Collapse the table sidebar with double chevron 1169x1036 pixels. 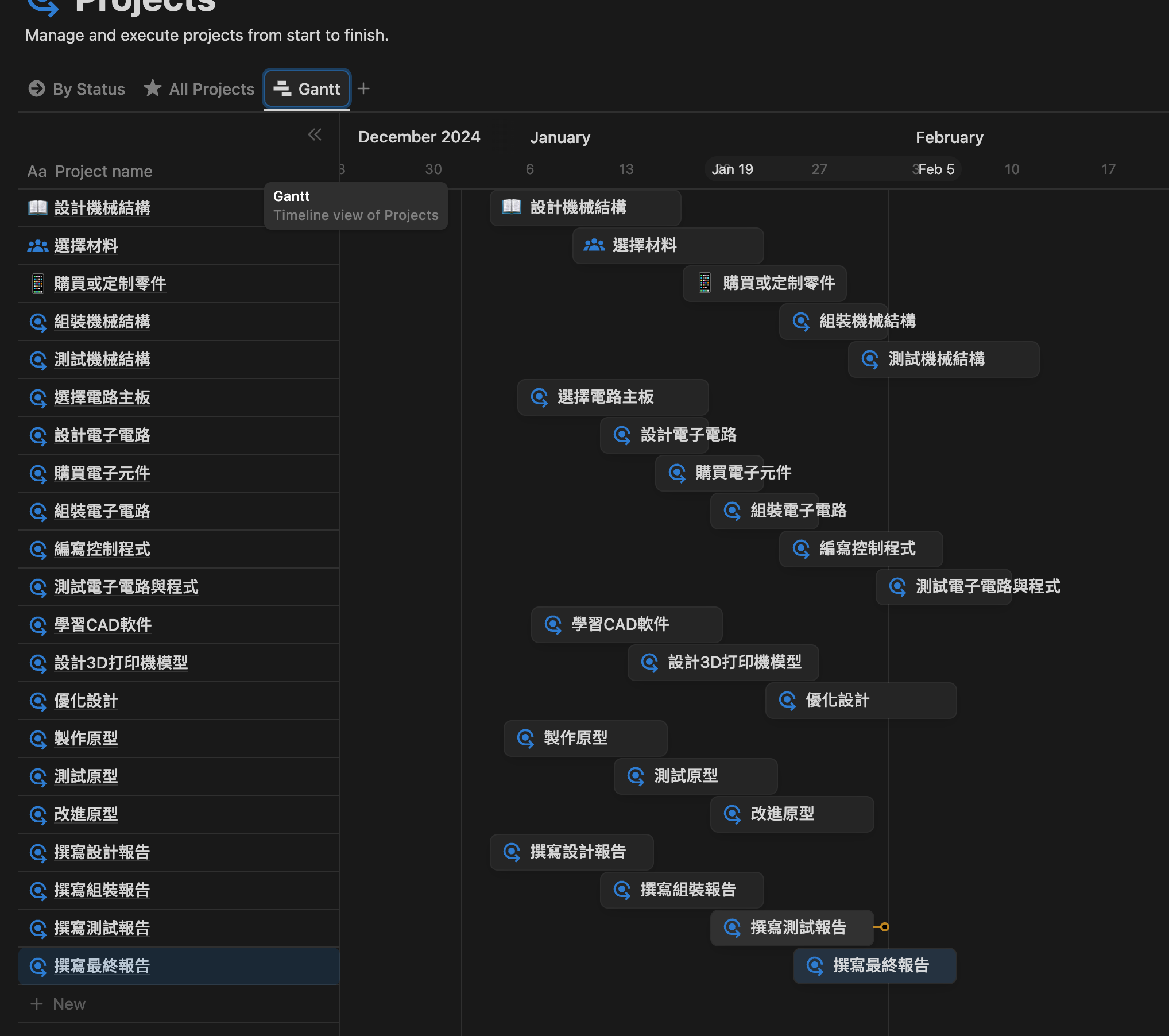(315, 135)
